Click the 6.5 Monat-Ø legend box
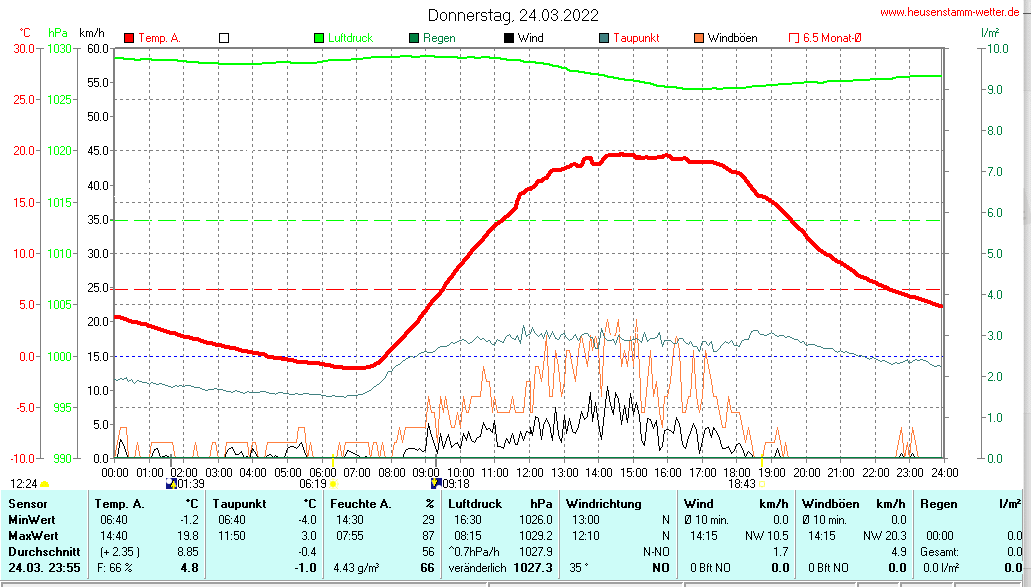Viewport: 1034px width, 587px height. click(794, 38)
